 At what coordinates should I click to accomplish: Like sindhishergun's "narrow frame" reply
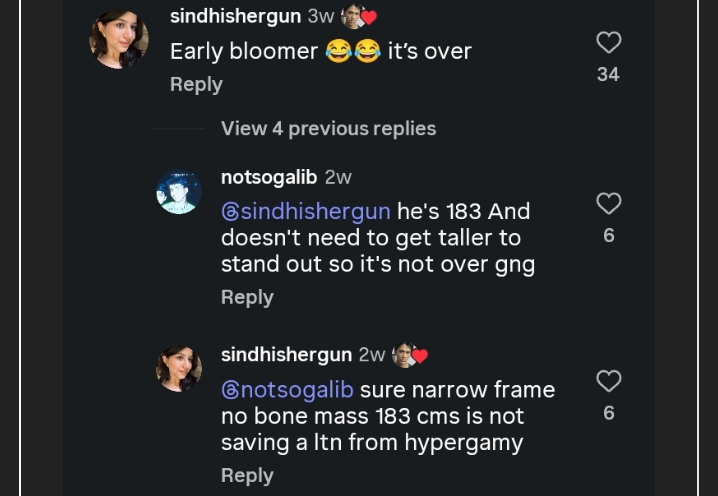[609, 381]
